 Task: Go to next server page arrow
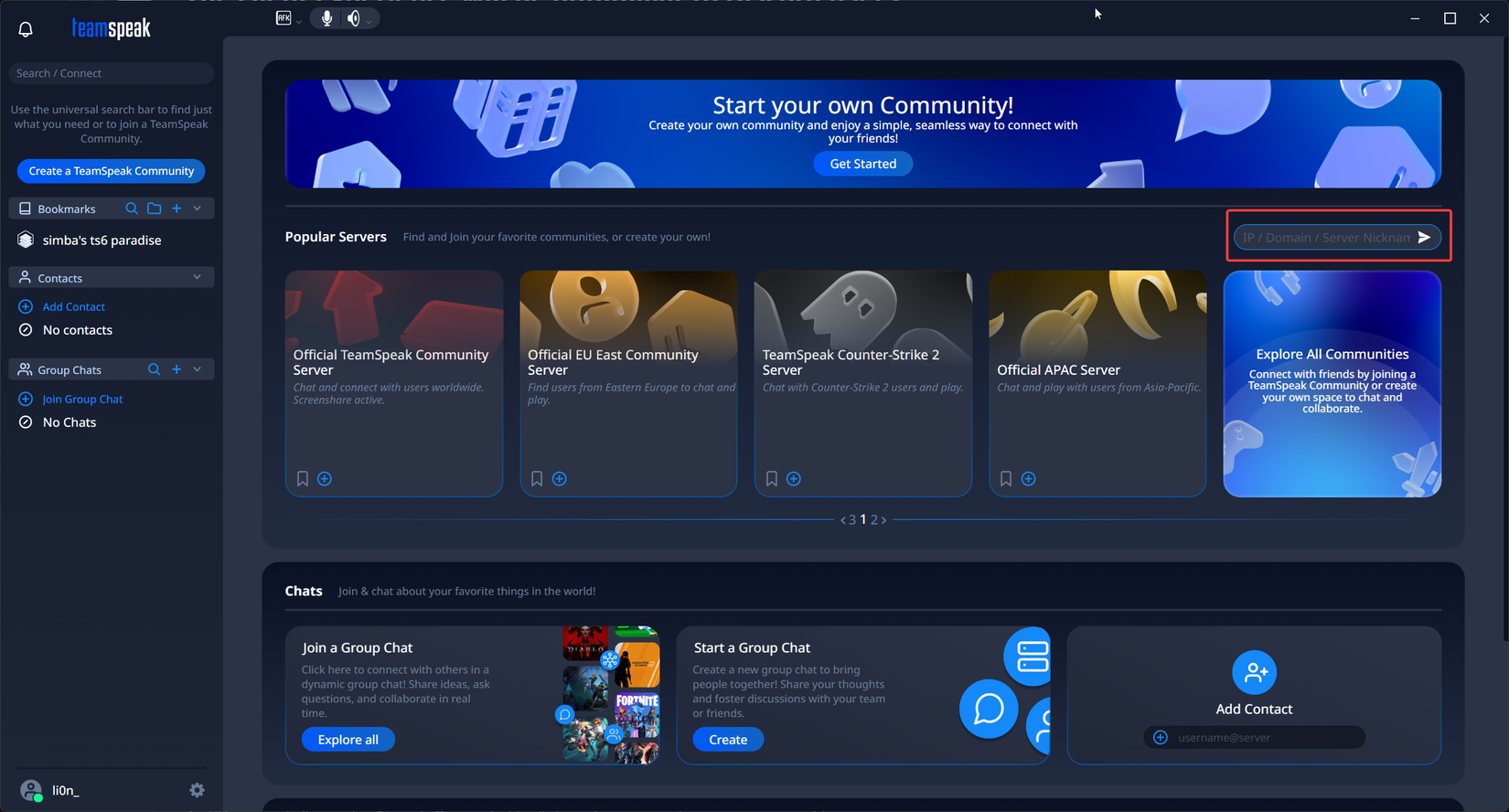click(883, 520)
